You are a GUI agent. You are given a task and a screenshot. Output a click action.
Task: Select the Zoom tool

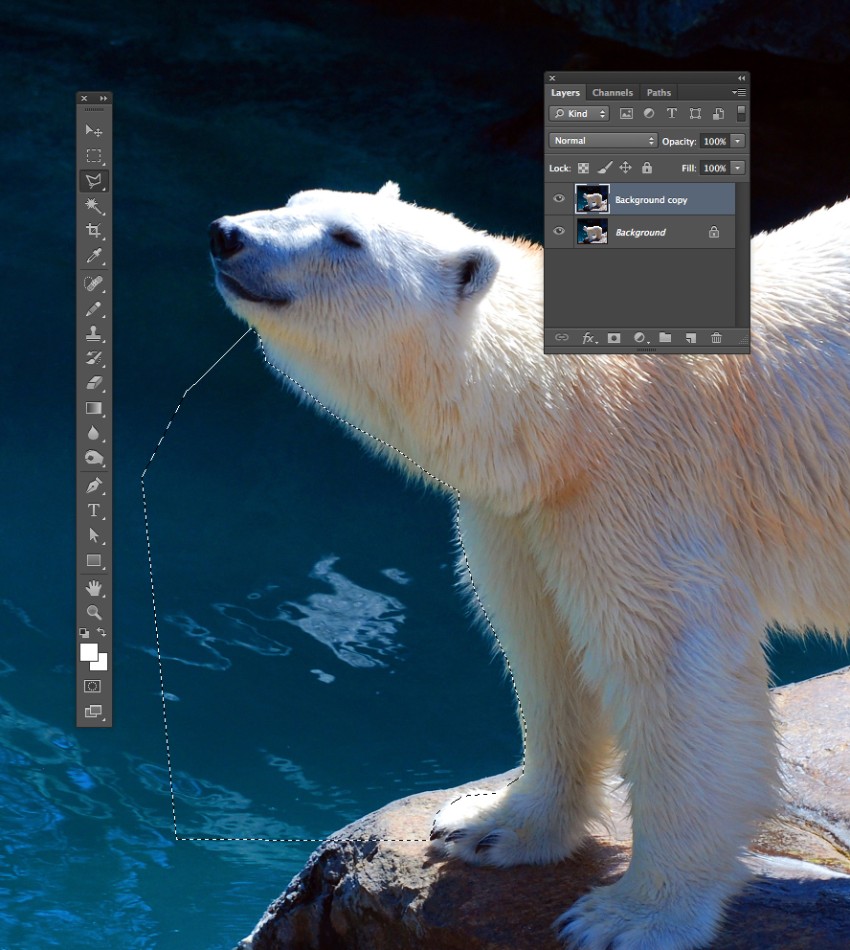(93, 612)
